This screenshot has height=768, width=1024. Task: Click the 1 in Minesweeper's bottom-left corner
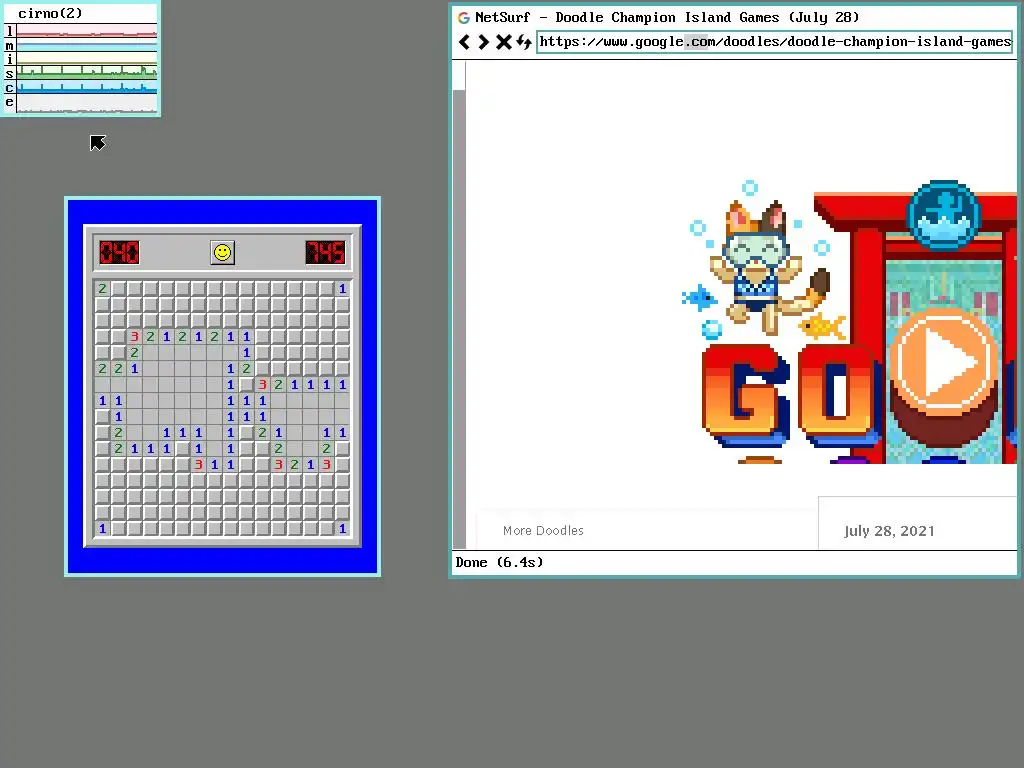[x=103, y=528]
